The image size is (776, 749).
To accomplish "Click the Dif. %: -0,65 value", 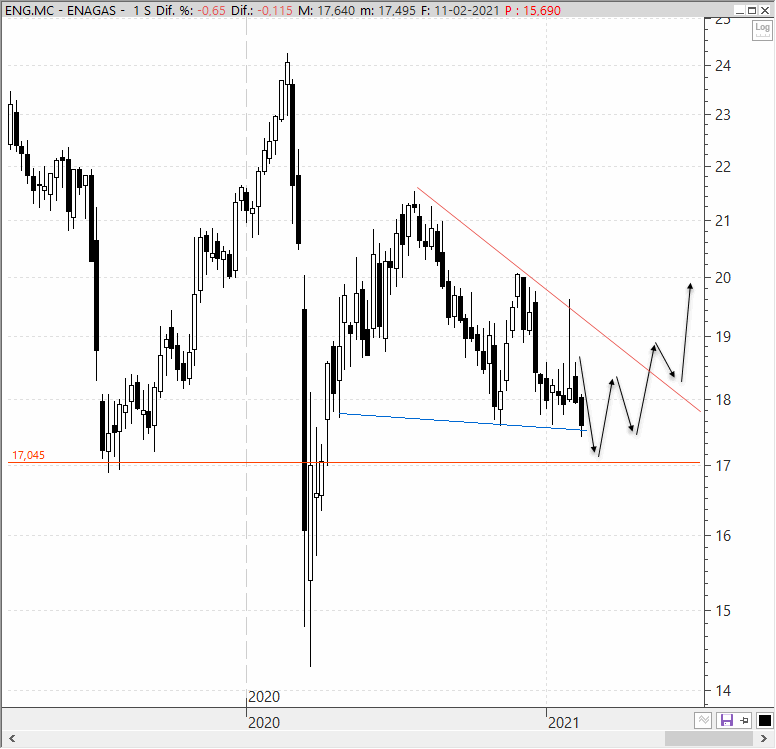I will click(191, 10).
